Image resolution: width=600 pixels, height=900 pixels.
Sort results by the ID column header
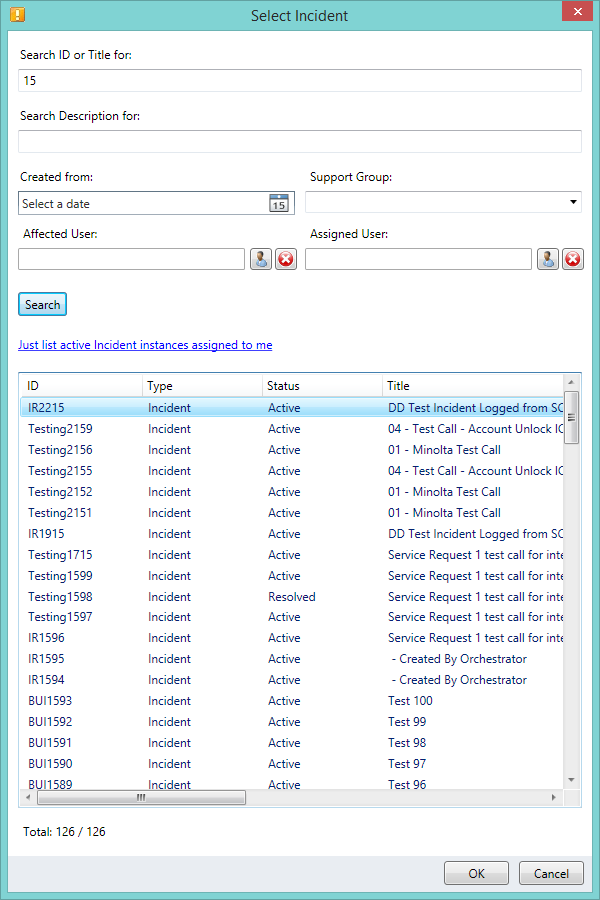80,385
